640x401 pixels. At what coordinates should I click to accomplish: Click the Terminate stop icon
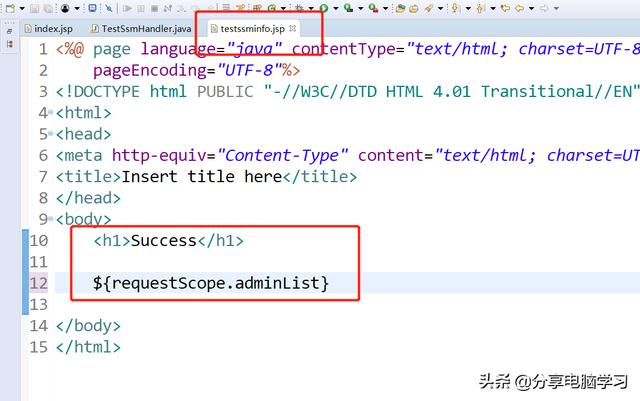(154, 8)
